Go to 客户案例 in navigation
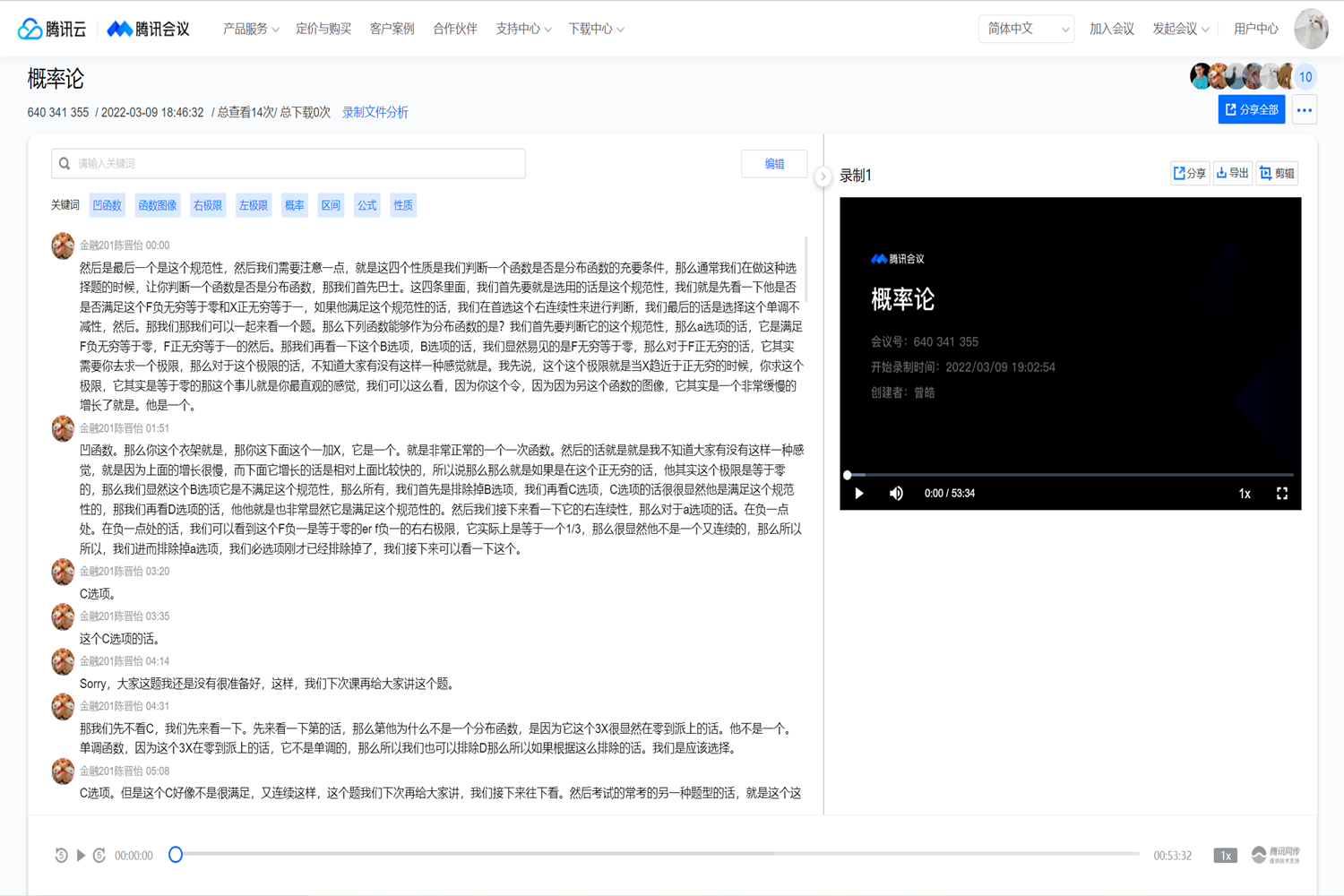The width and height of the screenshot is (1344, 896). click(392, 29)
